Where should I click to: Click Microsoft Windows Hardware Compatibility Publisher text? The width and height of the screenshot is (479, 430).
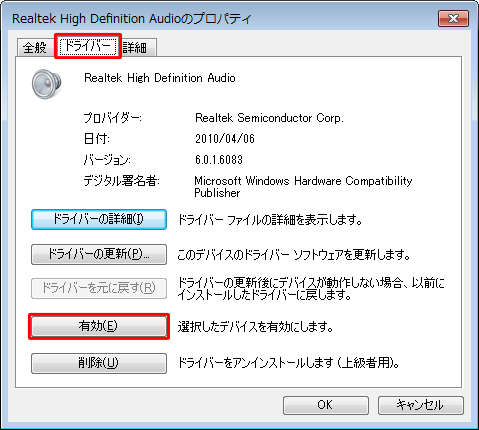[x=303, y=187]
